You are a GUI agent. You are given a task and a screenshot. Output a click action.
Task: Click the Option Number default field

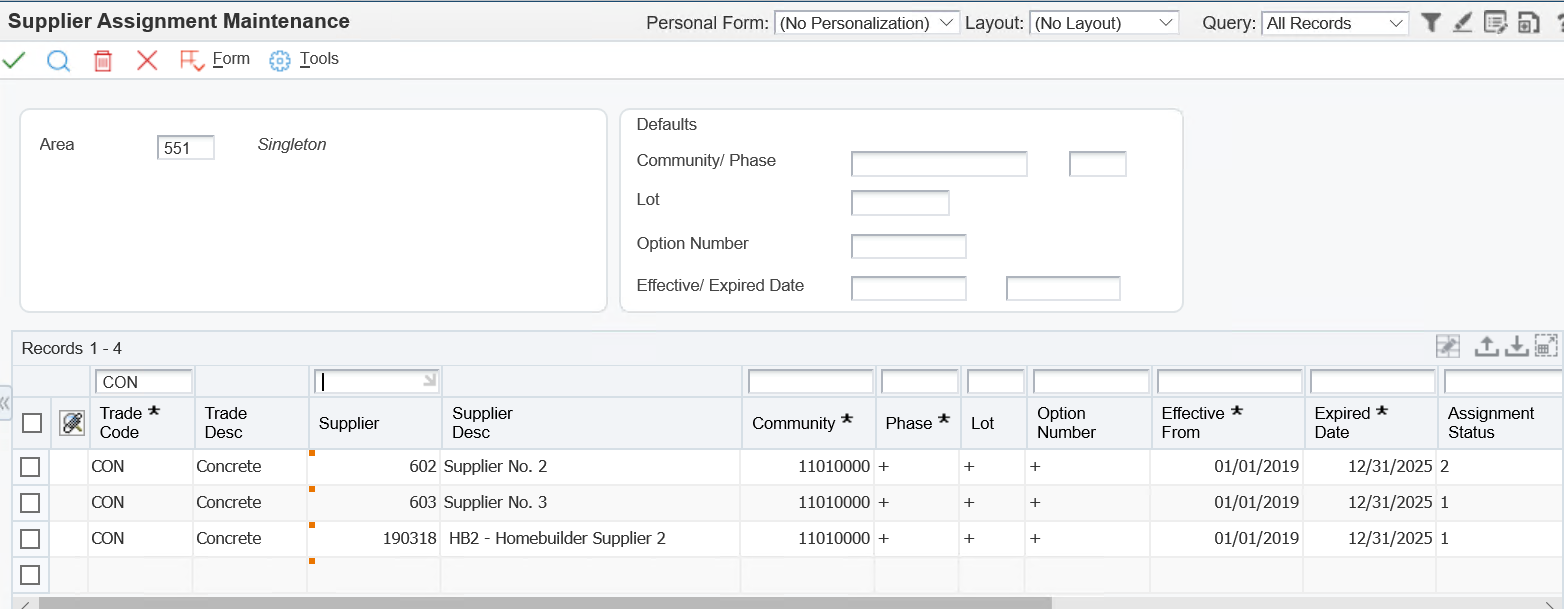909,246
